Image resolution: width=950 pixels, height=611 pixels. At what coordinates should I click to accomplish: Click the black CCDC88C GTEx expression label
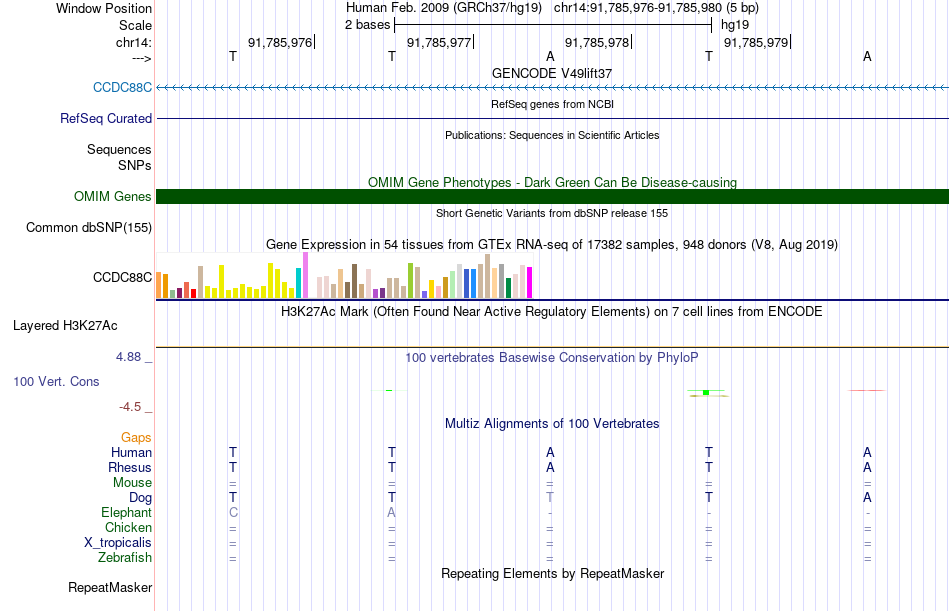122,277
